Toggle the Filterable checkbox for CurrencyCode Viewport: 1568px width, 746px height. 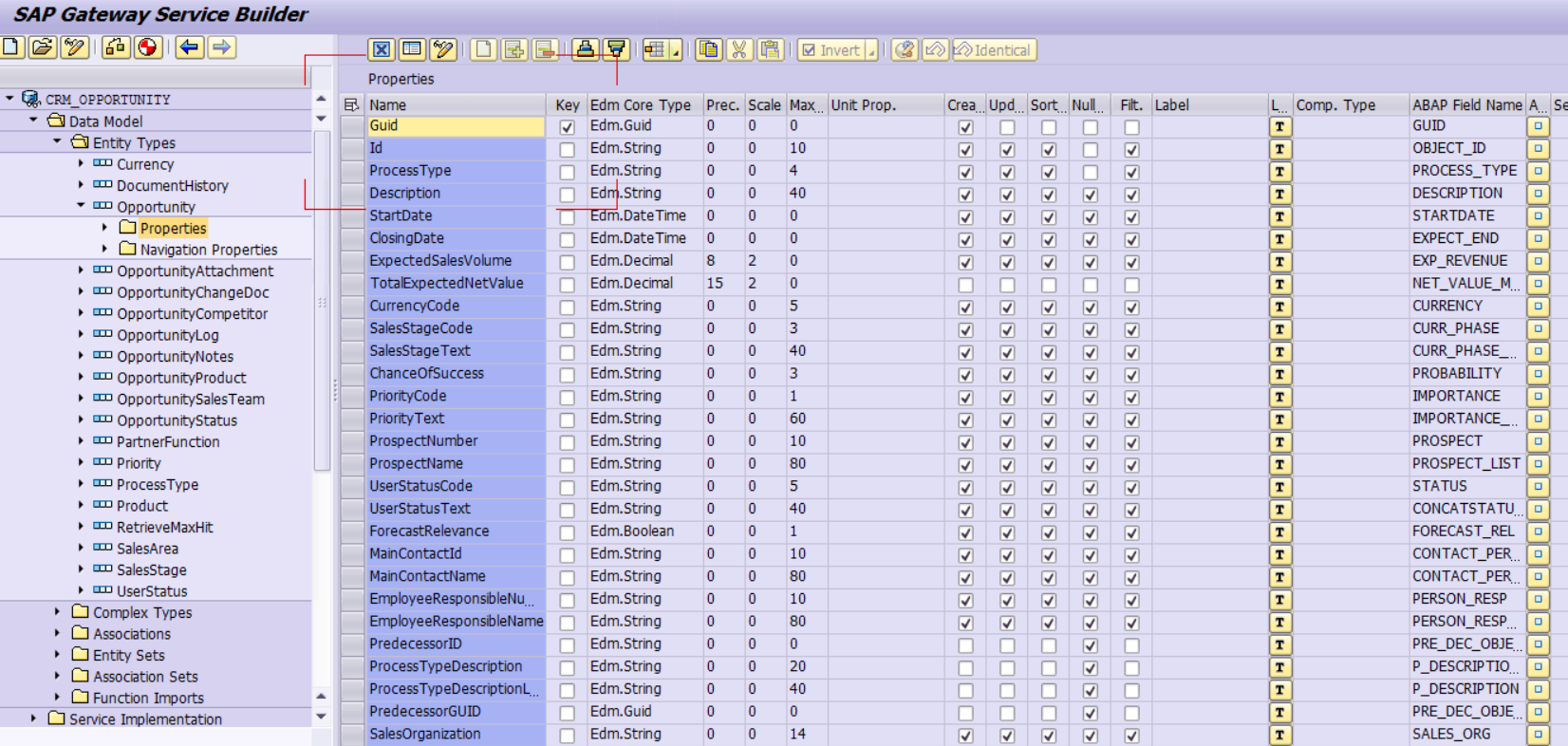(x=1131, y=308)
